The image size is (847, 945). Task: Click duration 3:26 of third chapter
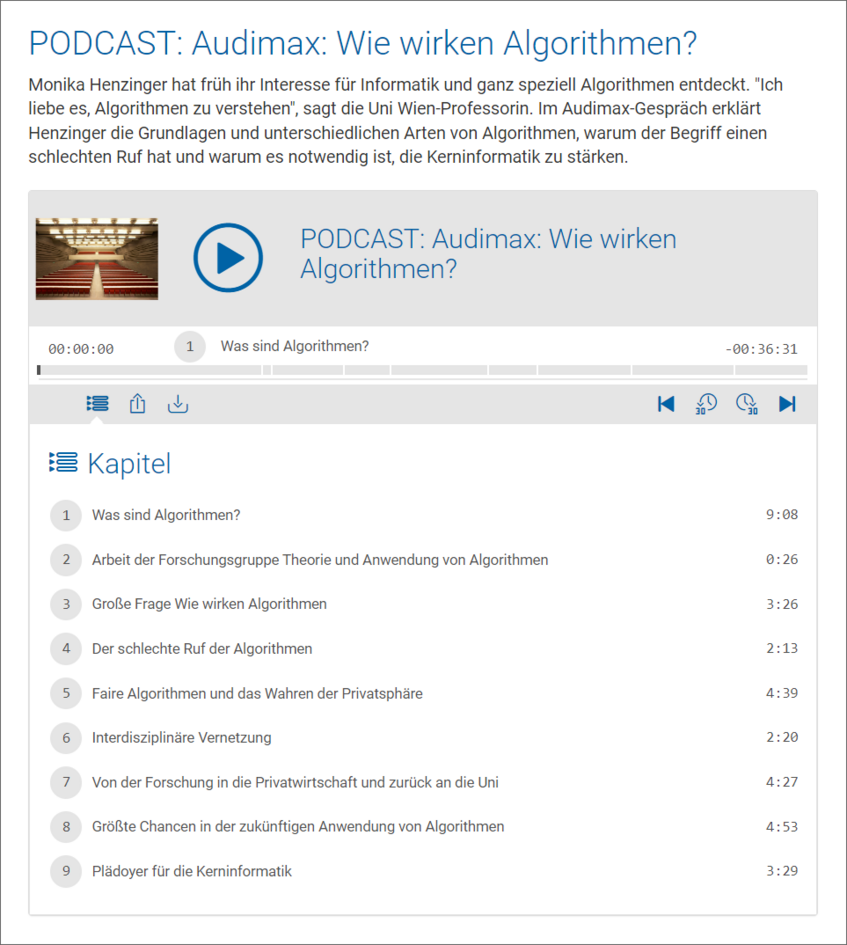pyautogui.click(x=782, y=604)
